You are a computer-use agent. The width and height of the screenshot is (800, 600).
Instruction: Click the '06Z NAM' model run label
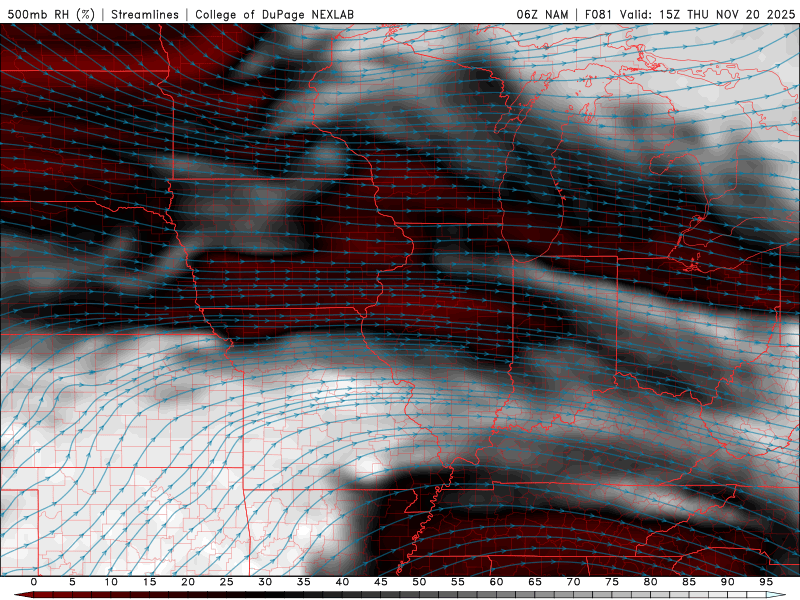[542, 14]
